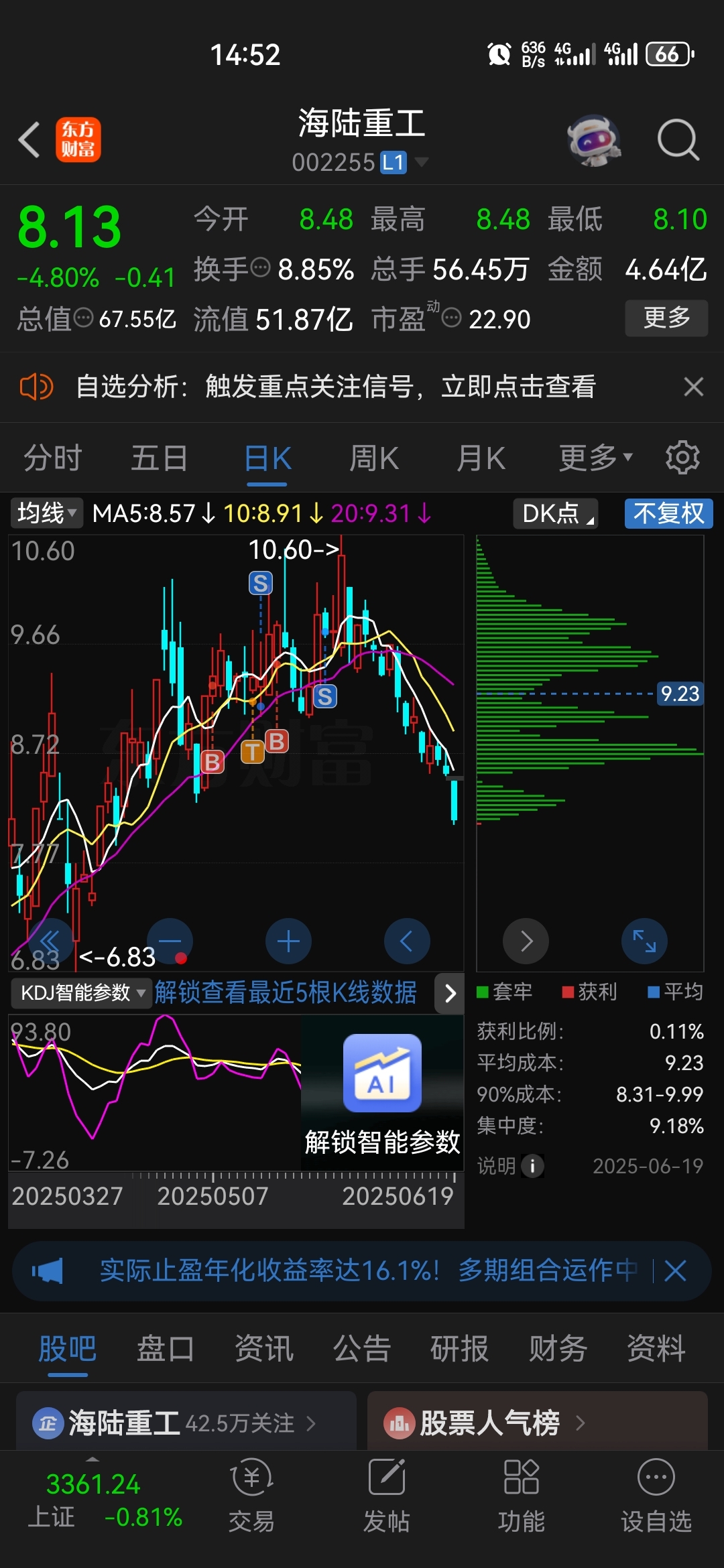Close the 多期组合 promo banner
724x1568 pixels.
675,1270
